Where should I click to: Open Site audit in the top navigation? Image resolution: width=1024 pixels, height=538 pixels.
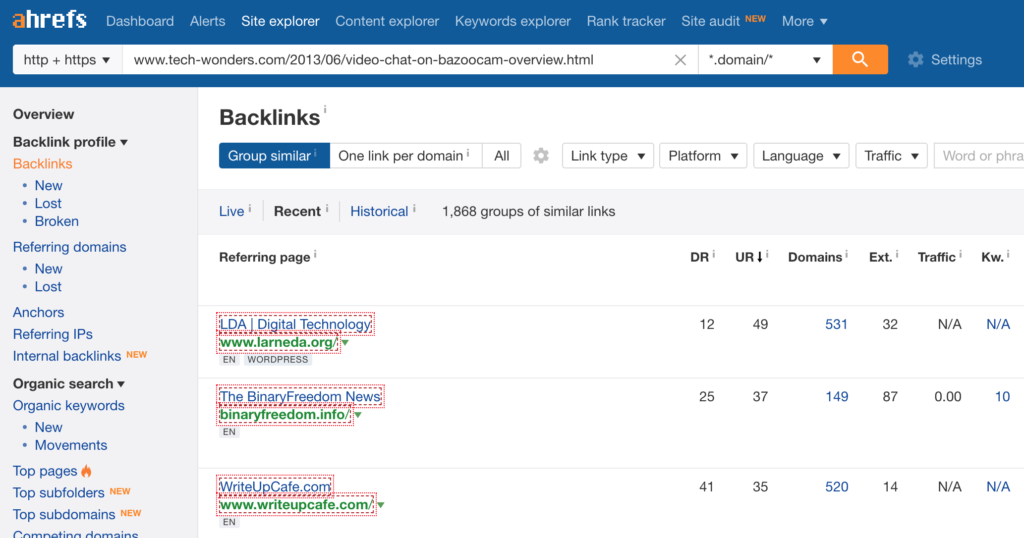tap(711, 21)
